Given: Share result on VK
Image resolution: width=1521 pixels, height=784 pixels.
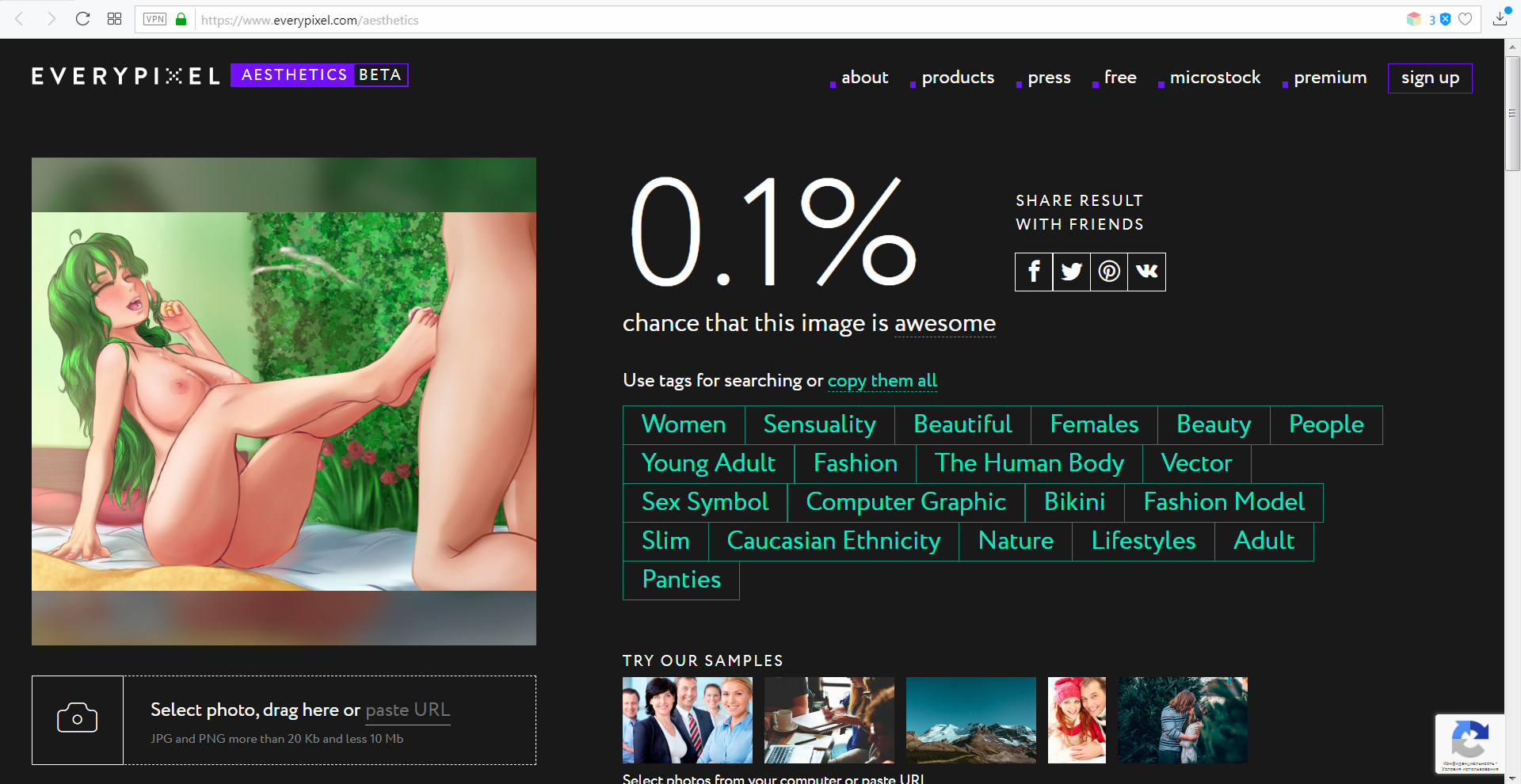Looking at the screenshot, I should click(1147, 272).
